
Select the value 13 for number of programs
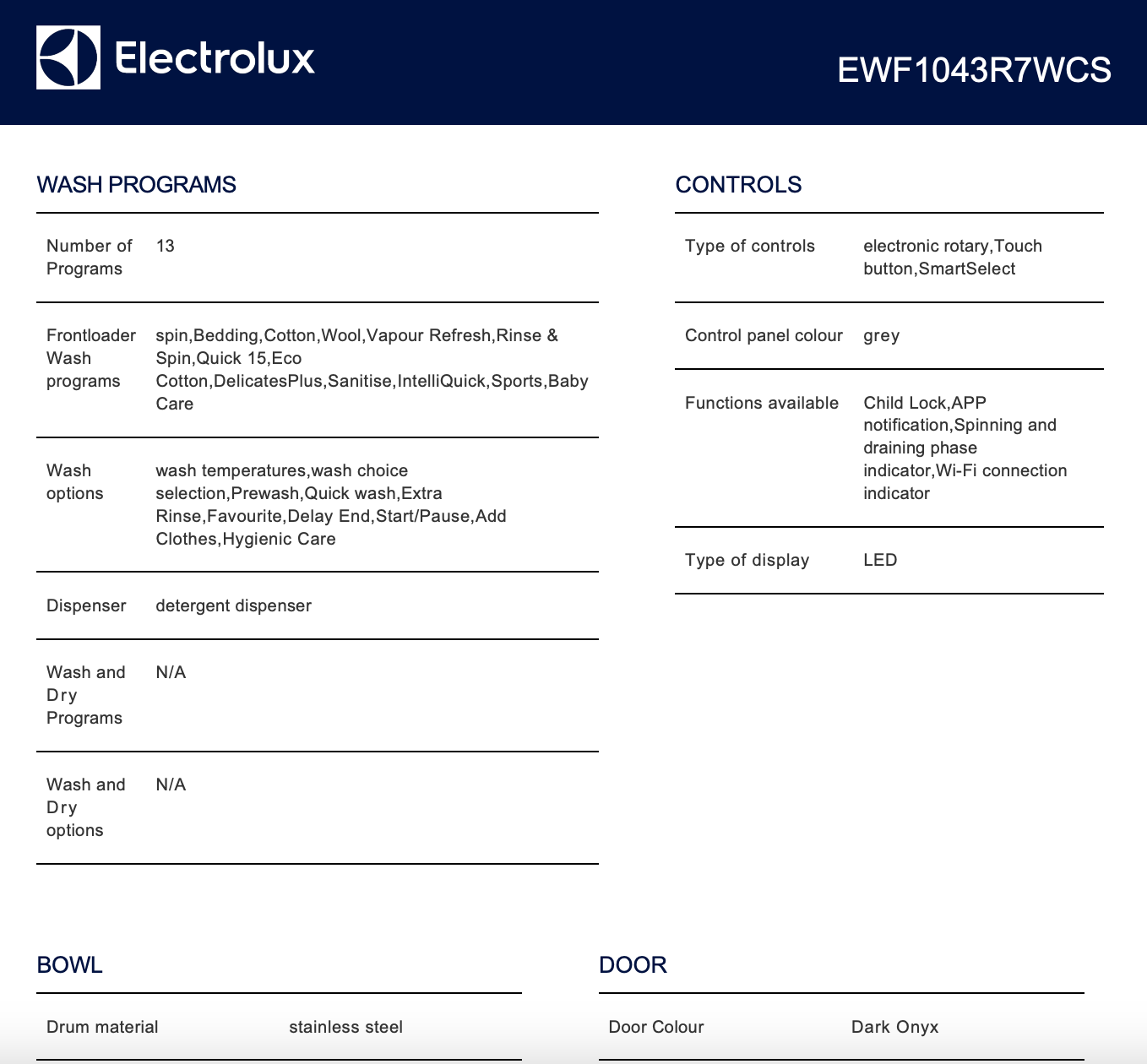point(166,246)
